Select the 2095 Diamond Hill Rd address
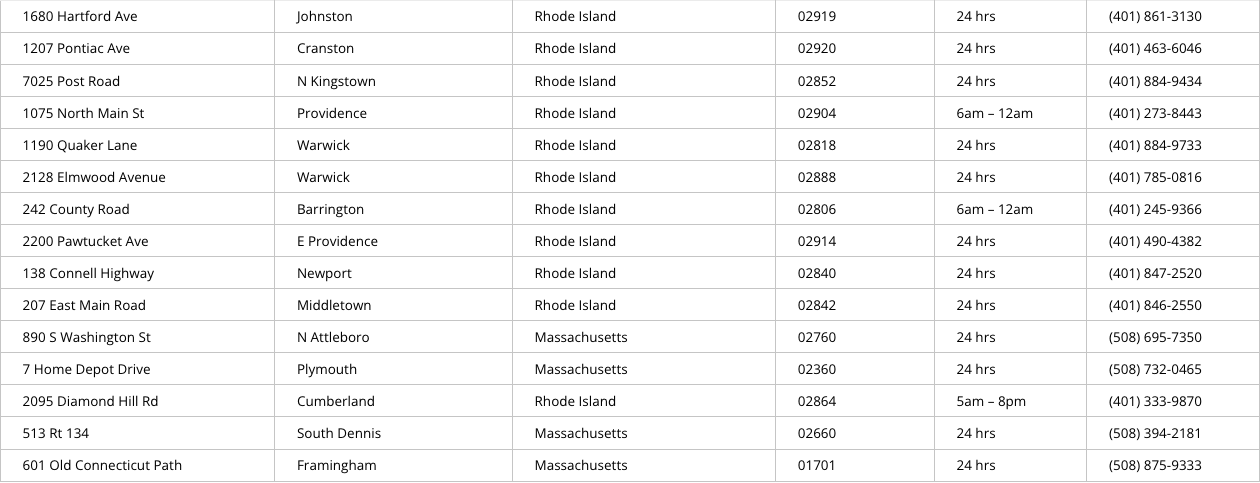 point(90,401)
